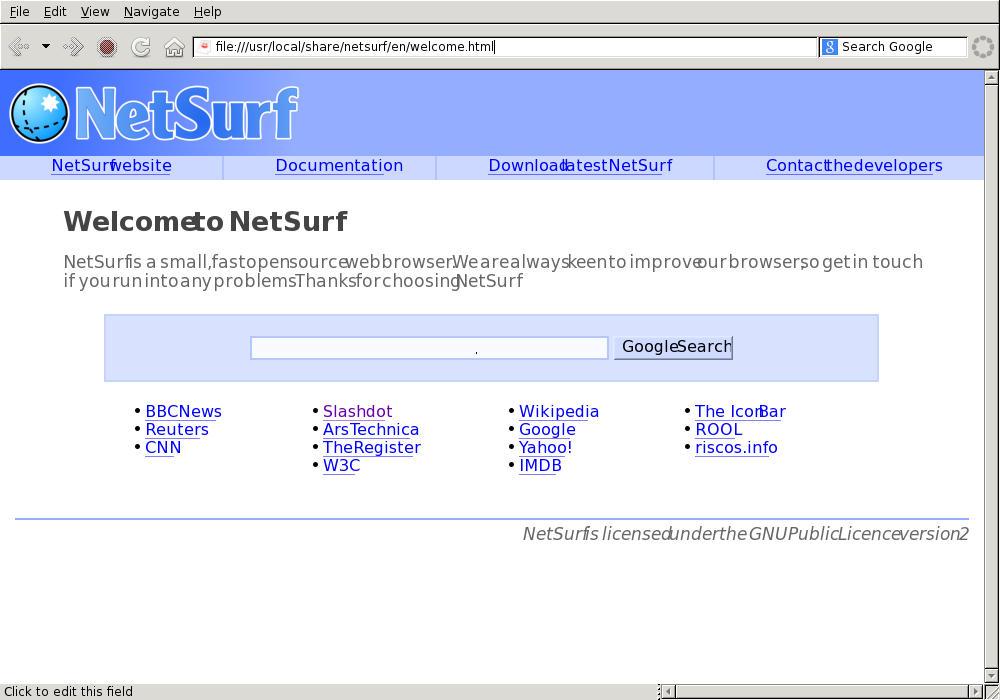
Task: Click the vertical scrollbar down arrow
Action: coord(992,675)
